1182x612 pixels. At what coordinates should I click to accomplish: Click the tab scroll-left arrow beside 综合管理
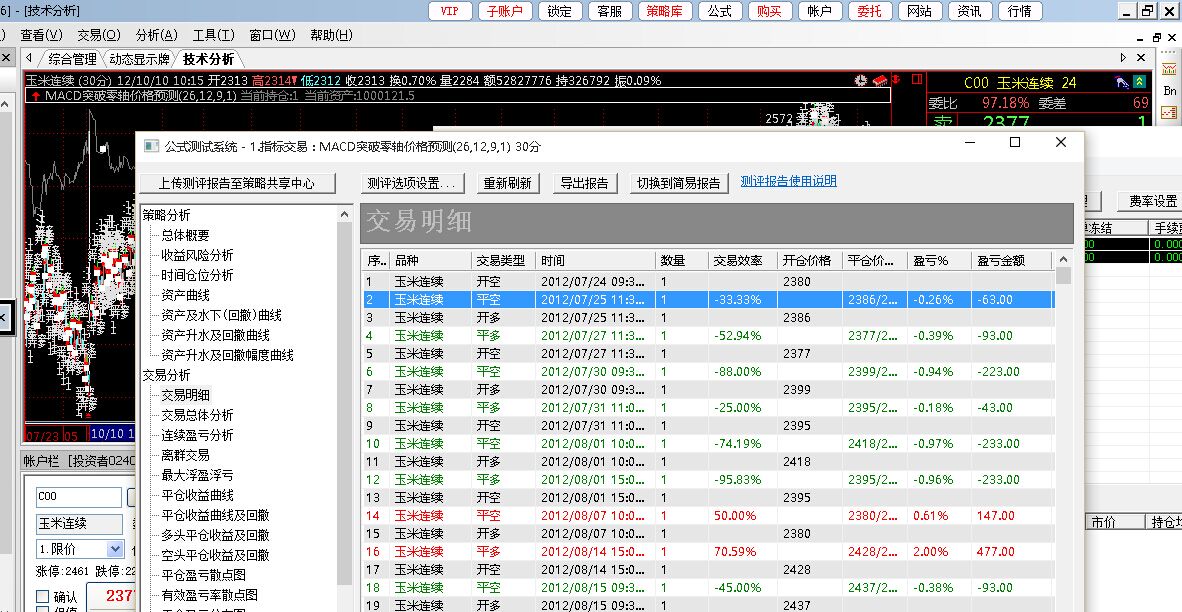click(x=29, y=59)
